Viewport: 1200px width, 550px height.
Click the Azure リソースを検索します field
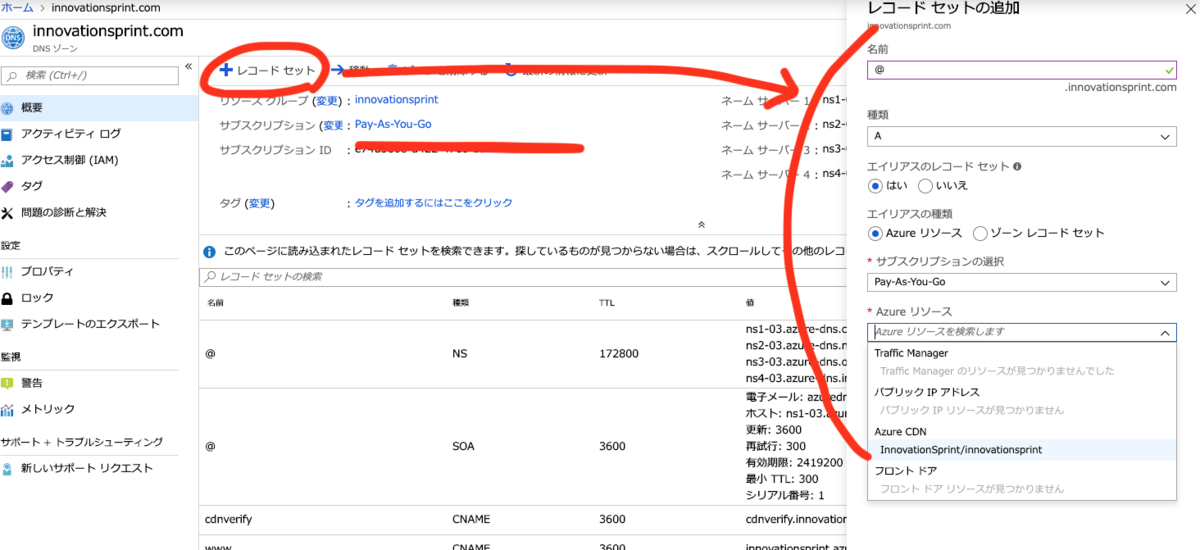coord(1022,332)
